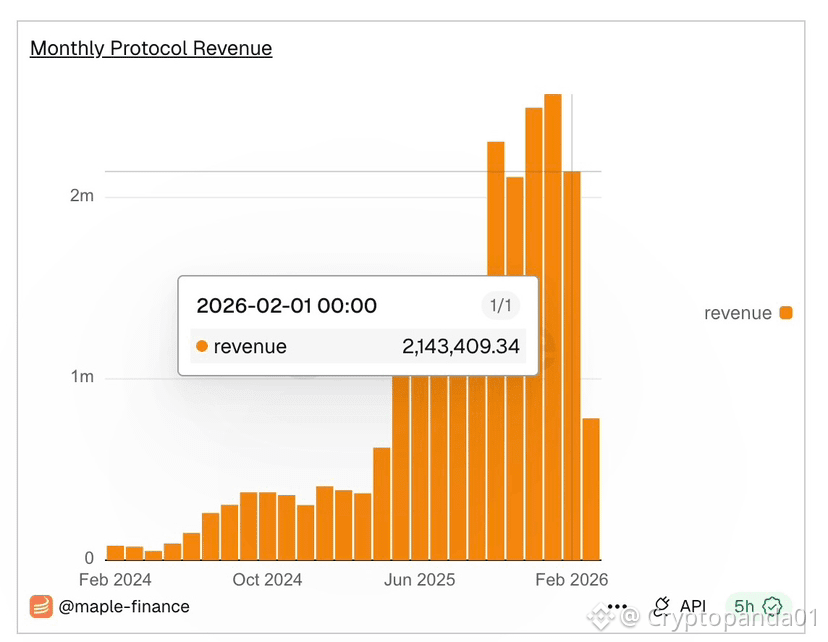Click the Feb 2026 x-axis label
Image resolution: width=828 pixels, height=642 pixels.
[572, 580]
